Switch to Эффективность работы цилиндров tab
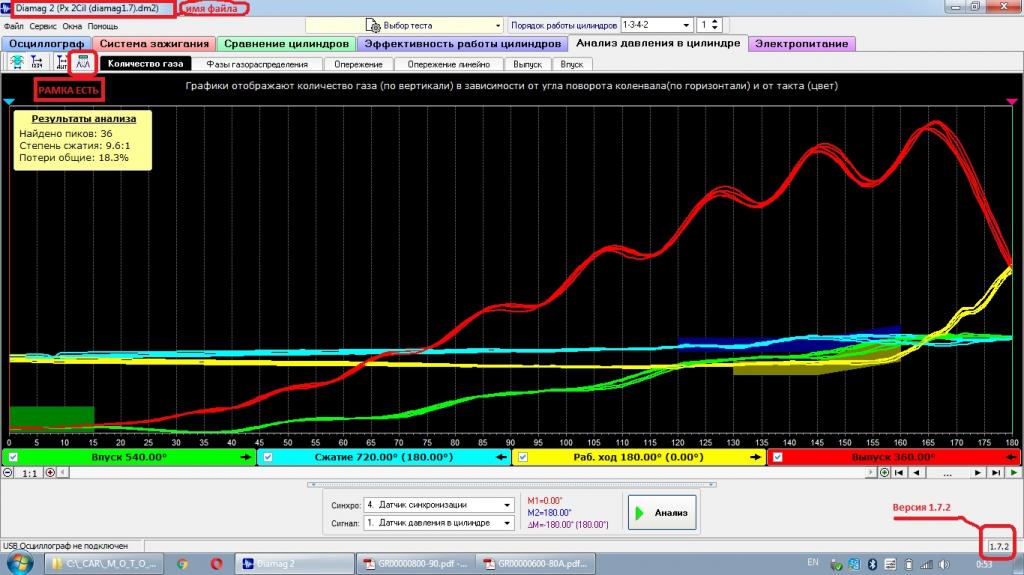The image size is (1024, 575). point(462,44)
